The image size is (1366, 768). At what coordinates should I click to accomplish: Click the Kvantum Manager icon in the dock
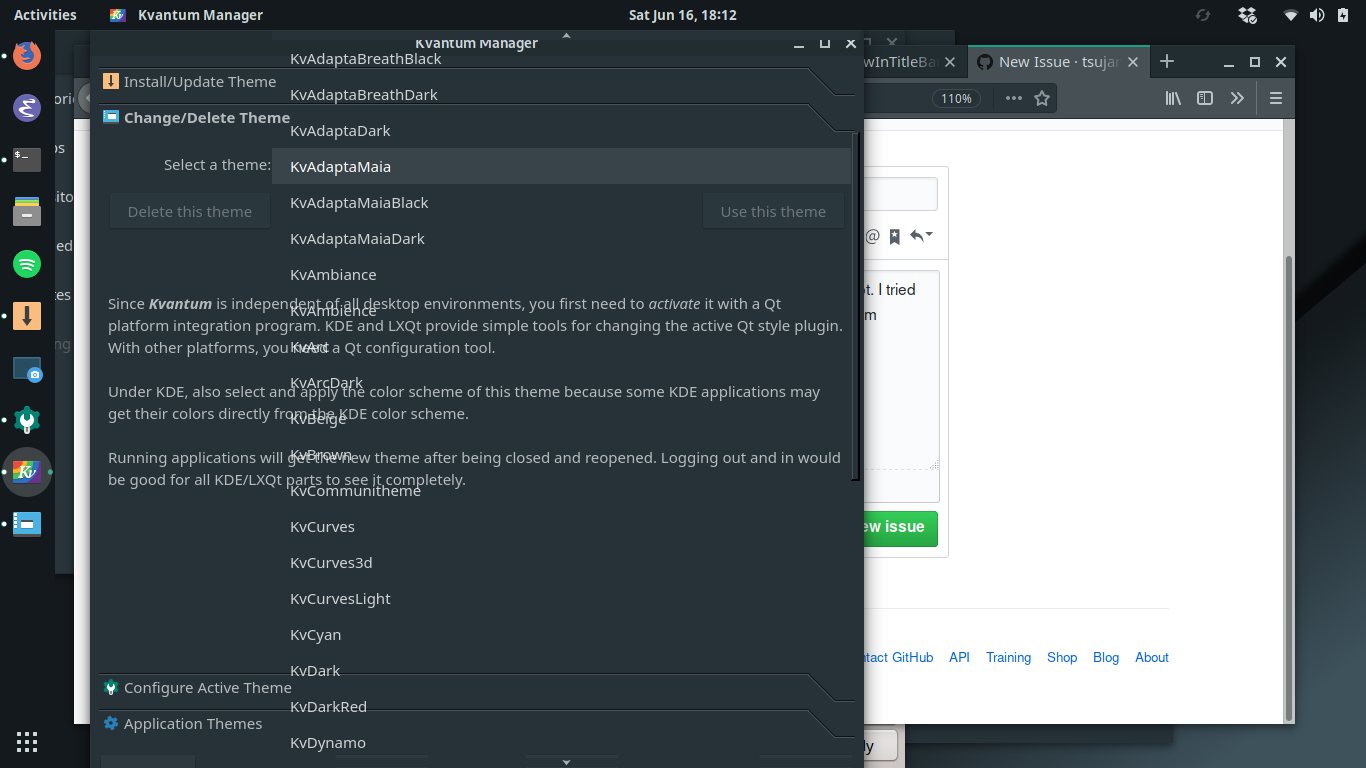point(26,472)
